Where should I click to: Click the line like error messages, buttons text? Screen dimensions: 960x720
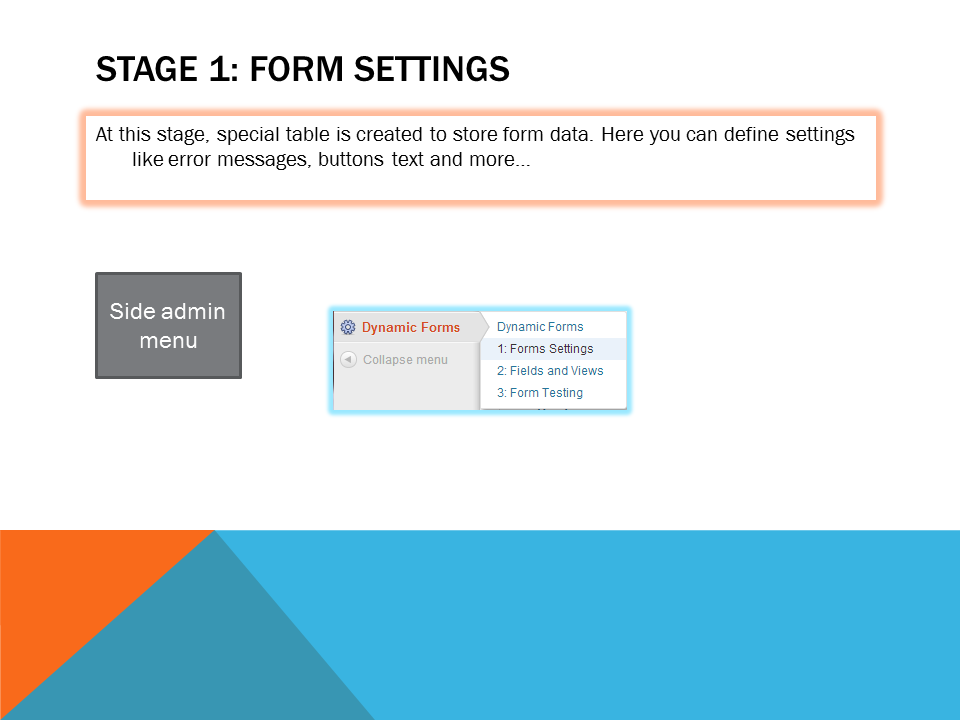(x=331, y=159)
